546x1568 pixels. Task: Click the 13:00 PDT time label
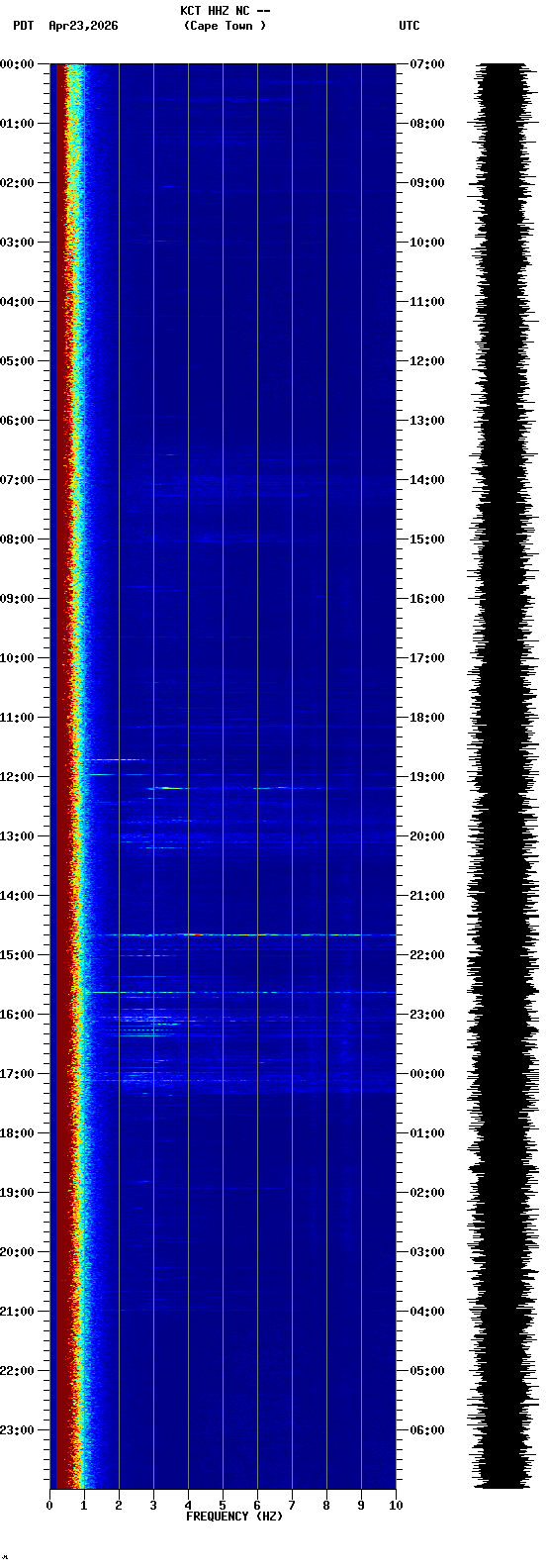(17, 836)
